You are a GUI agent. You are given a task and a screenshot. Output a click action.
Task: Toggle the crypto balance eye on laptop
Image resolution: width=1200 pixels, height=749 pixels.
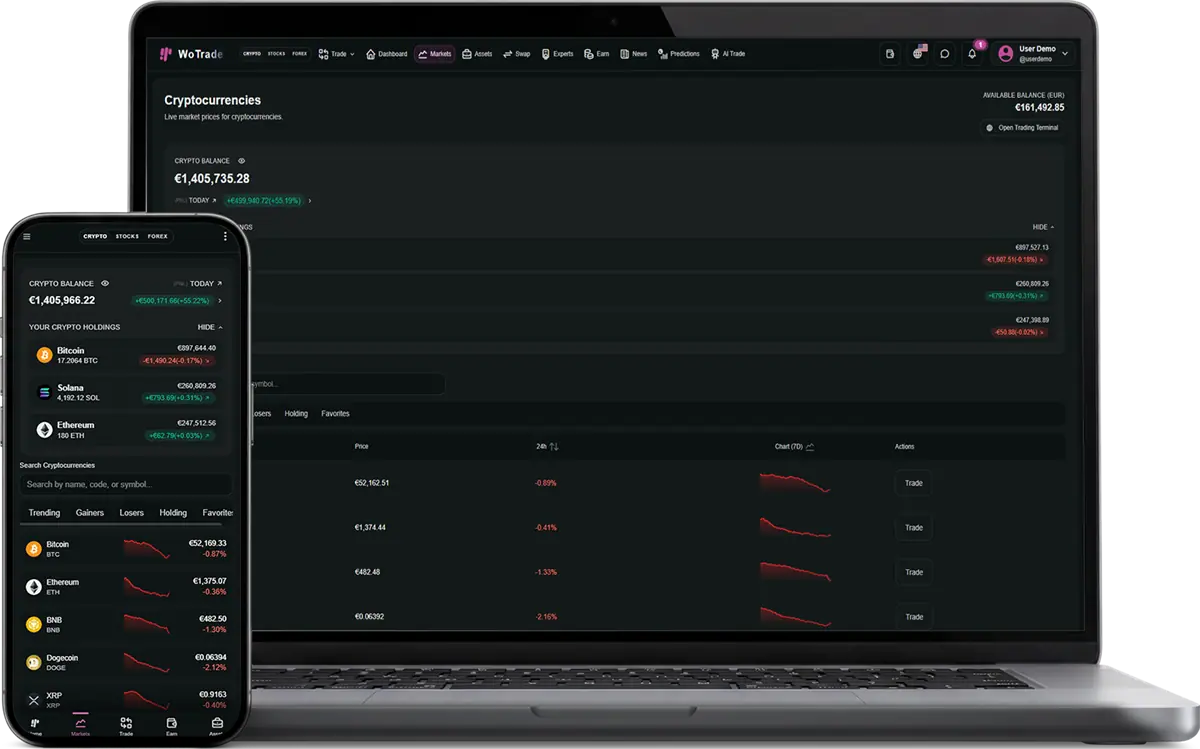242,161
